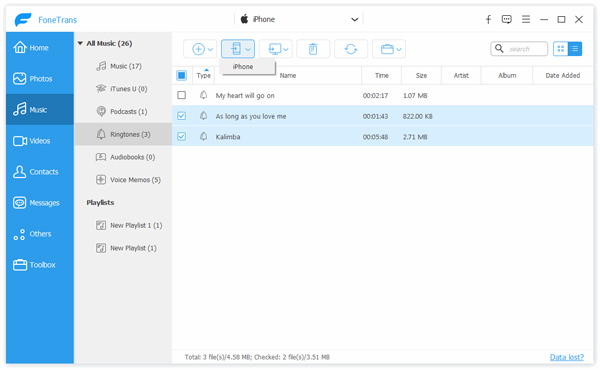Screen dimensions: 600x370
Task: Sort by the Date Added column header
Action: [x=563, y=75]
